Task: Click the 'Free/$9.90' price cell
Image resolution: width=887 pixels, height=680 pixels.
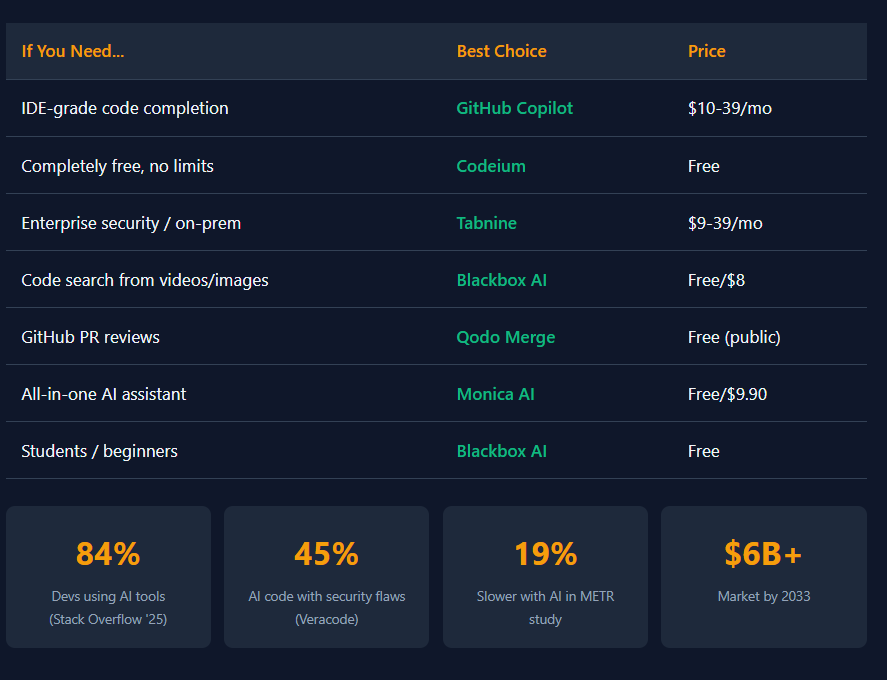Action: (x=727, y=394)
